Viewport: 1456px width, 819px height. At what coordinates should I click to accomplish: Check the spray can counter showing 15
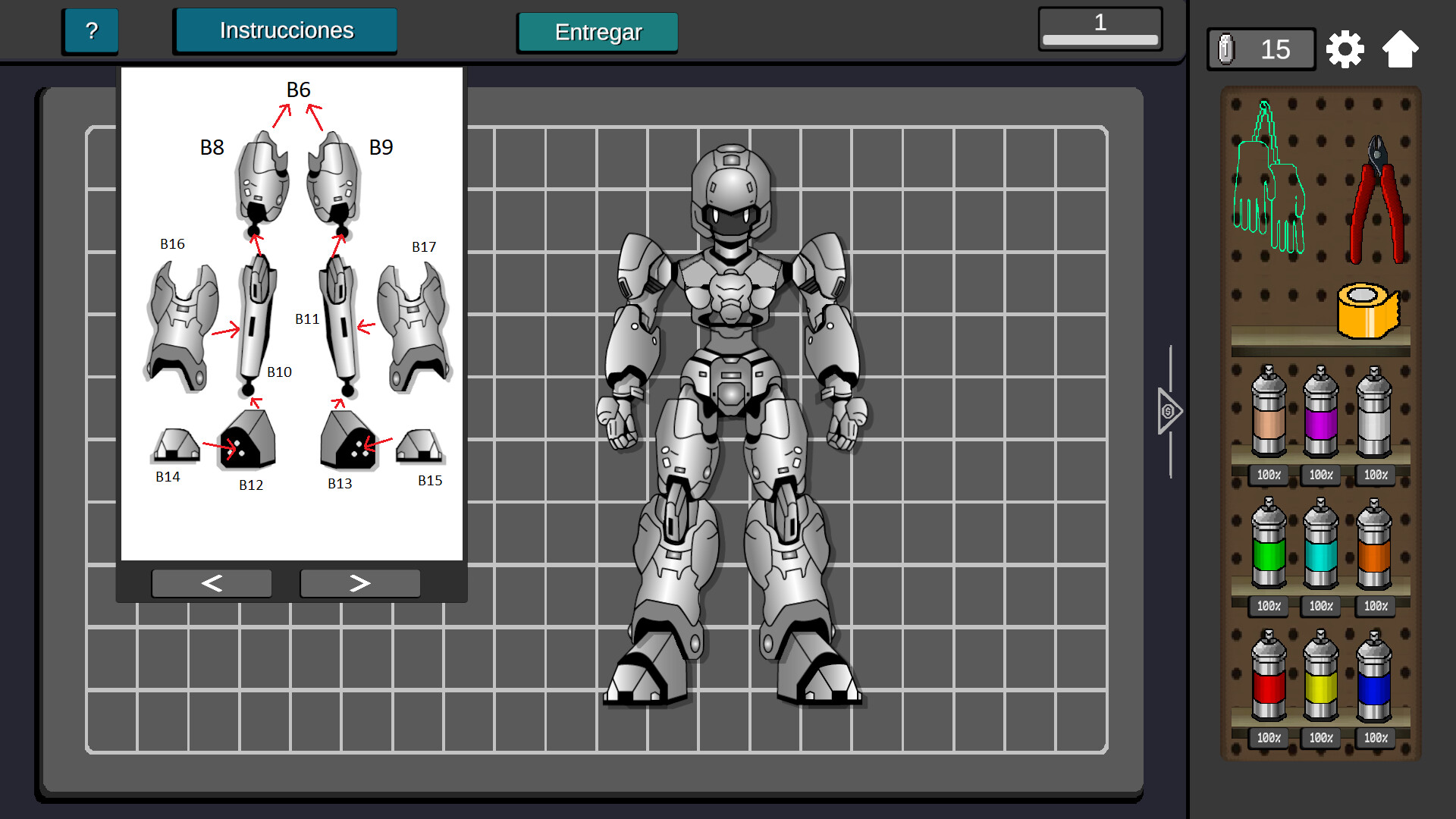(1261, 48)
